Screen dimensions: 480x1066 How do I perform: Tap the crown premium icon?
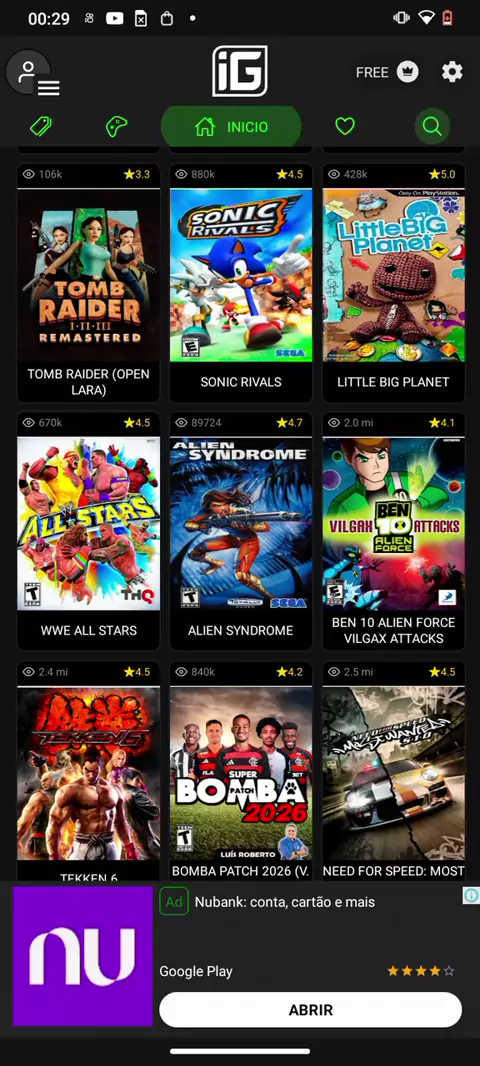tap(408, 72)
